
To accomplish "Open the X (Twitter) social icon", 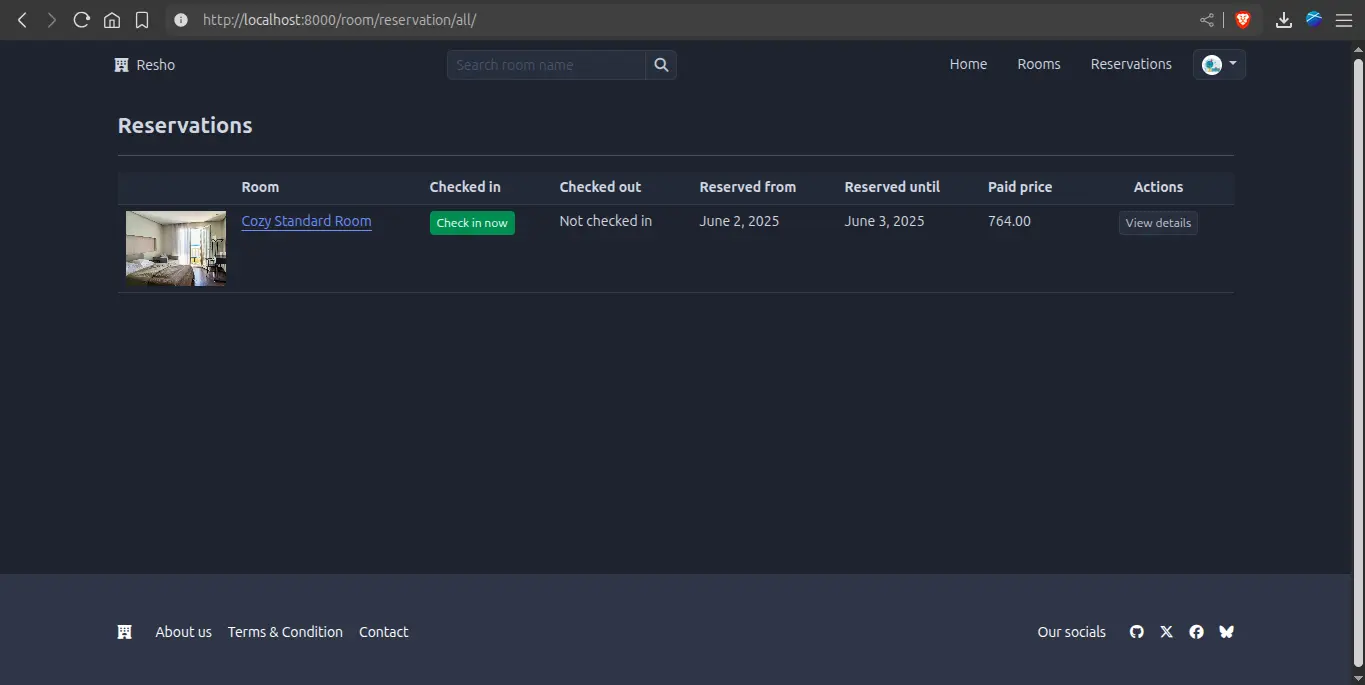I will click(1166, 632).
